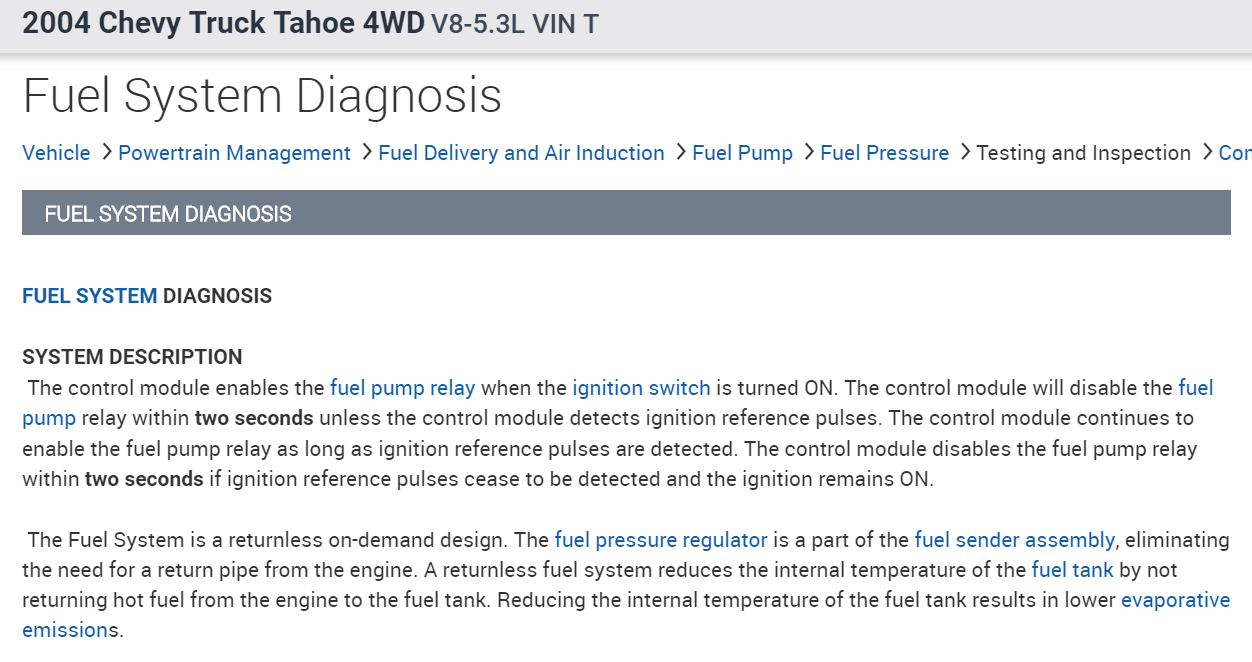
Task: Click the chevron before Fuel Delivery breadcrumb
Action: point(365,152)
